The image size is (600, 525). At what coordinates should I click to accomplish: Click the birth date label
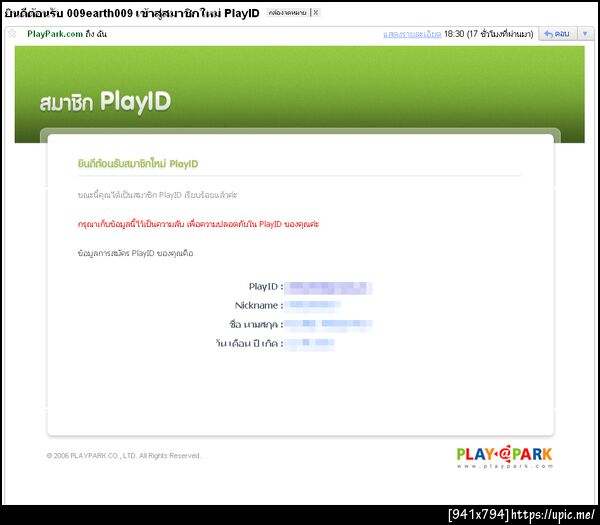tap(249, 343)
